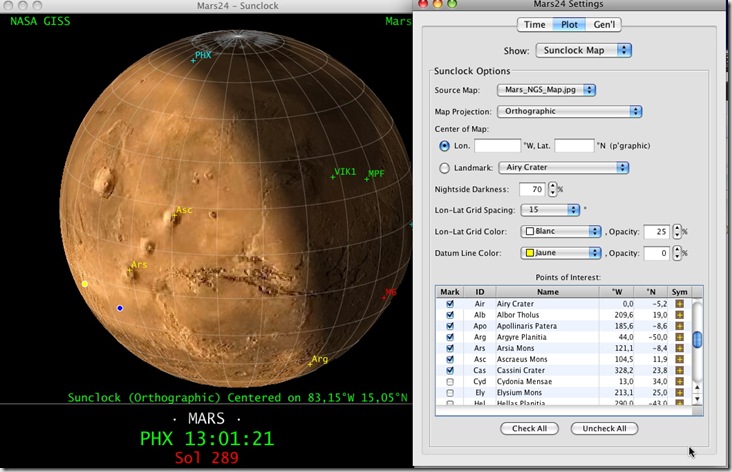Click the Nightside Darkness value field

532,189
